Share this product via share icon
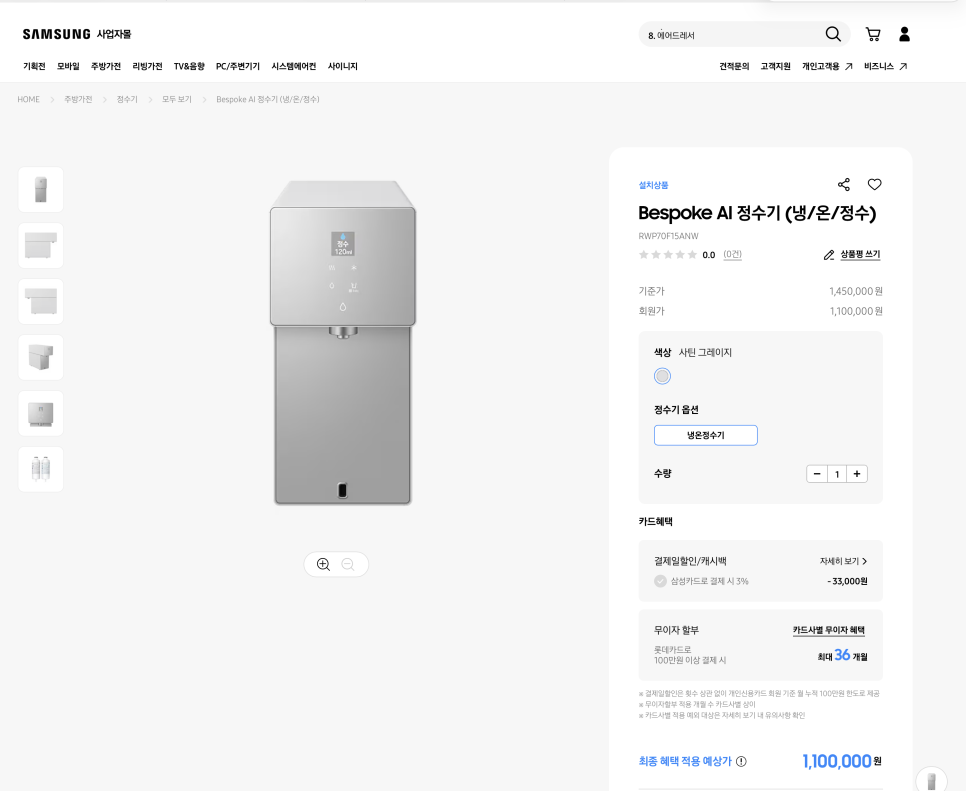This screenshot has width=966, height=791. [x=843, y=184]
